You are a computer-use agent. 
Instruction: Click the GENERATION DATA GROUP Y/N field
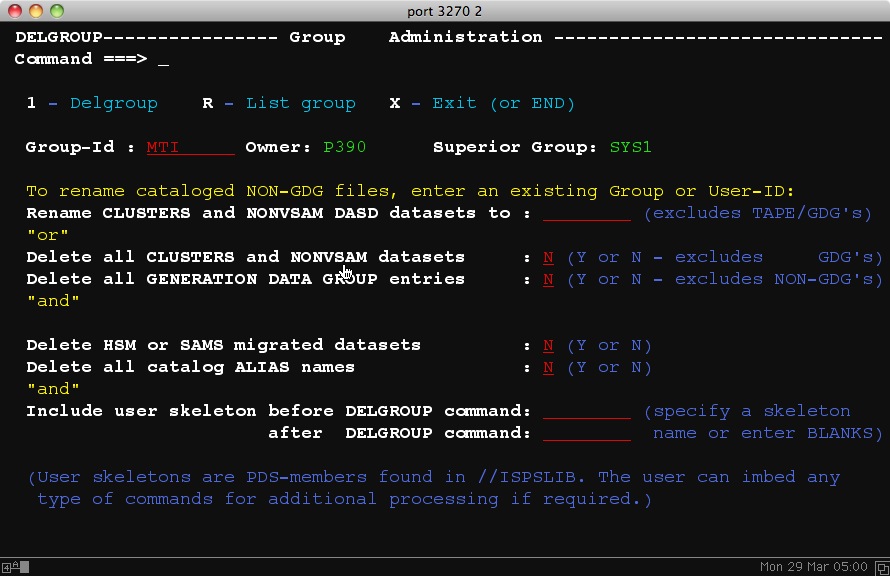548,279
